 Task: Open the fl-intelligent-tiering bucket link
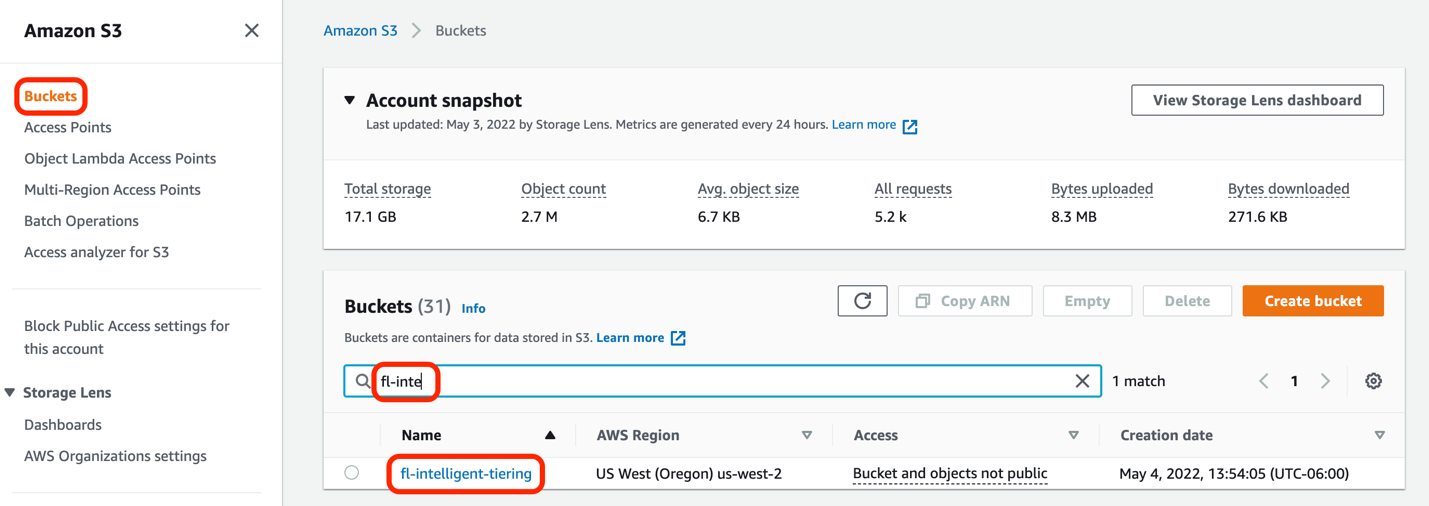(x=466, y=474)
